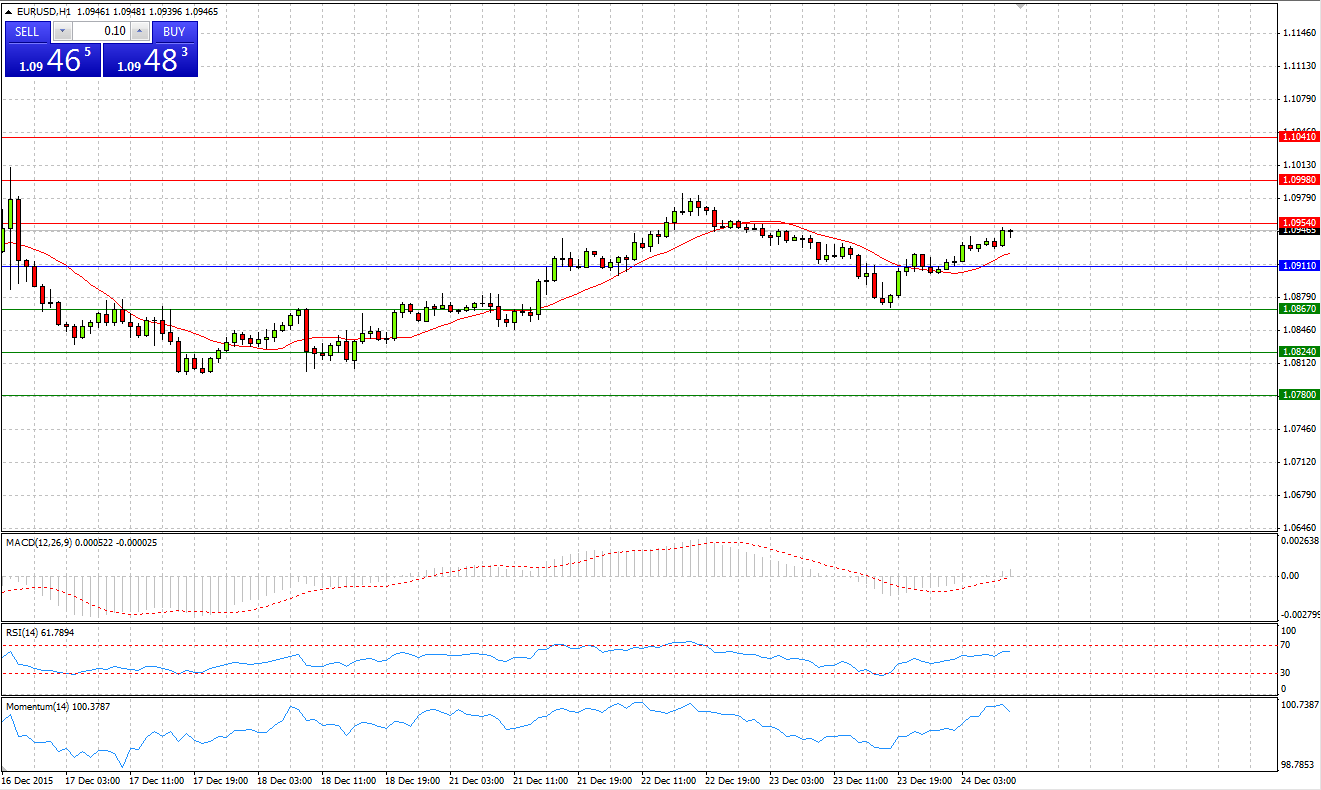
Task: Click the 18 Dec 03:00 time axis label
Action: (284, 780)
